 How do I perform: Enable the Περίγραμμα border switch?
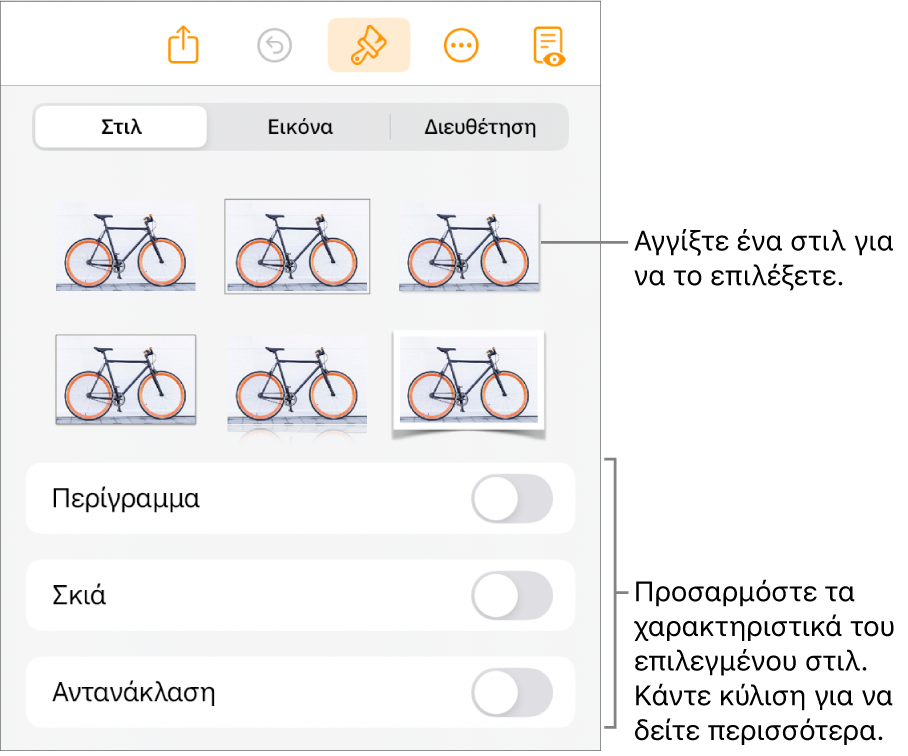(x=512, y=498)
